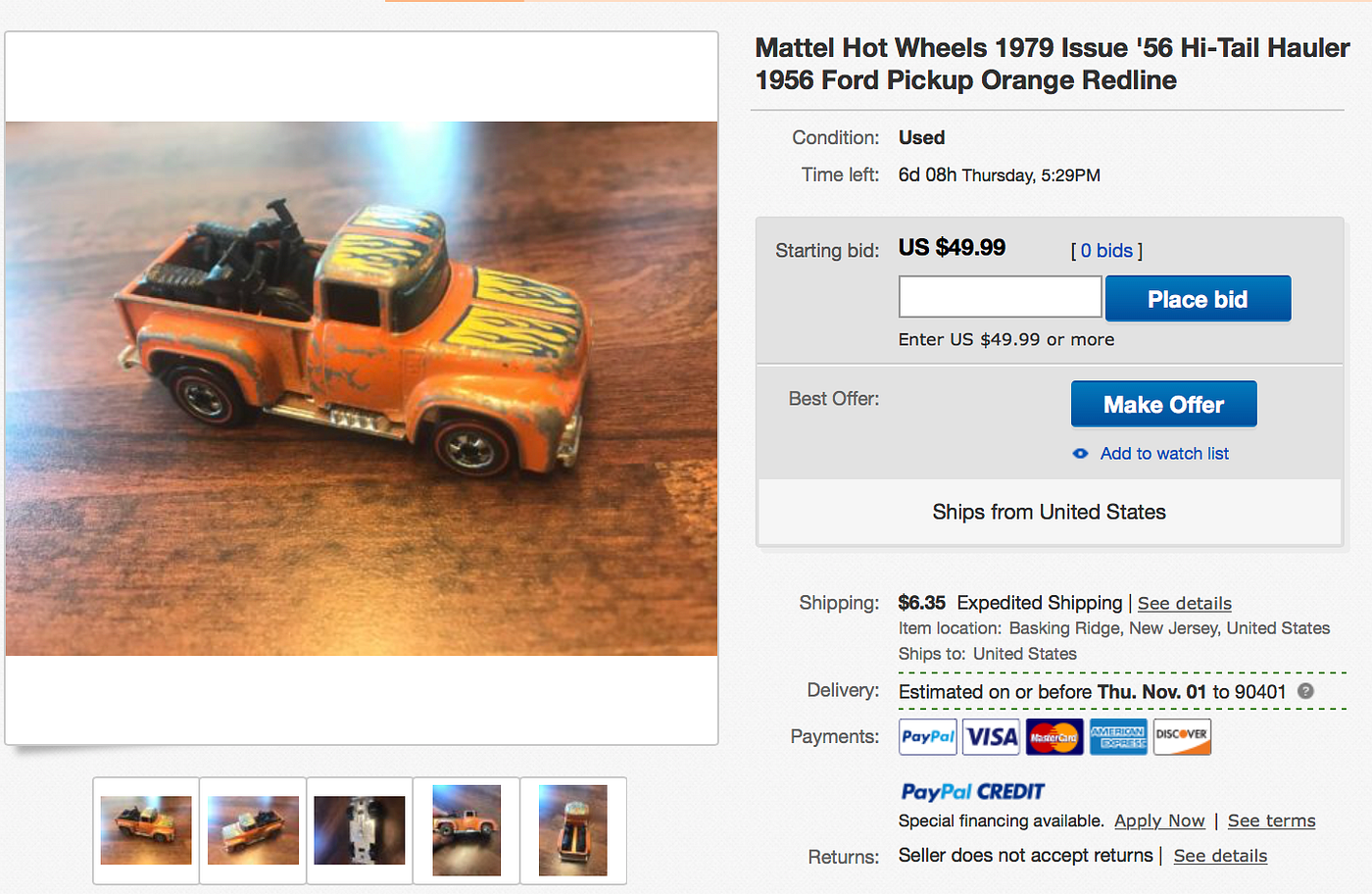
Task: Select the fifth thumbnail showing truck rear
Action: [x=573, y=830]
